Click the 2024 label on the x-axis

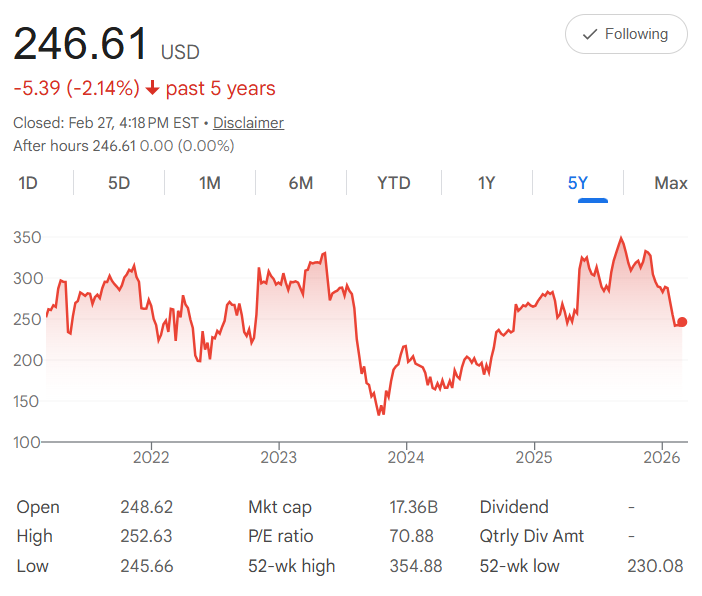pyautogui.click(x=406, y=458)
